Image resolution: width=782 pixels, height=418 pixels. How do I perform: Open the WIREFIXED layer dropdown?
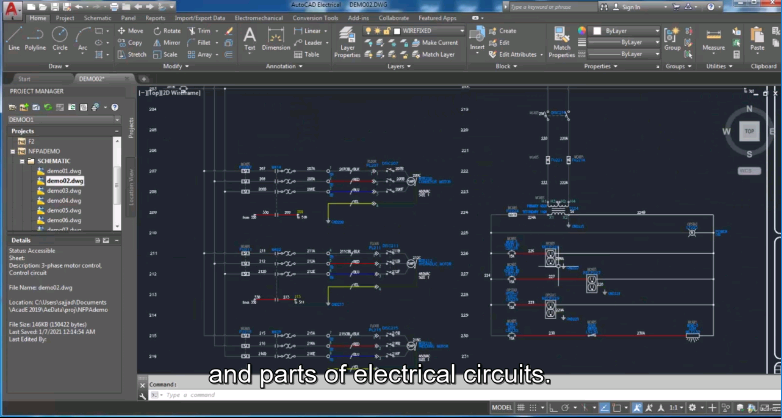462,30
